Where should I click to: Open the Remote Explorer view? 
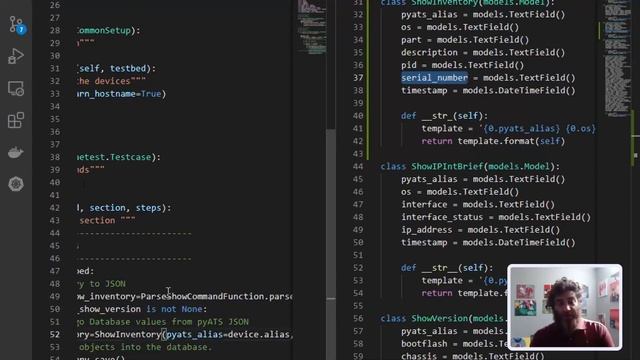(16, 88)
